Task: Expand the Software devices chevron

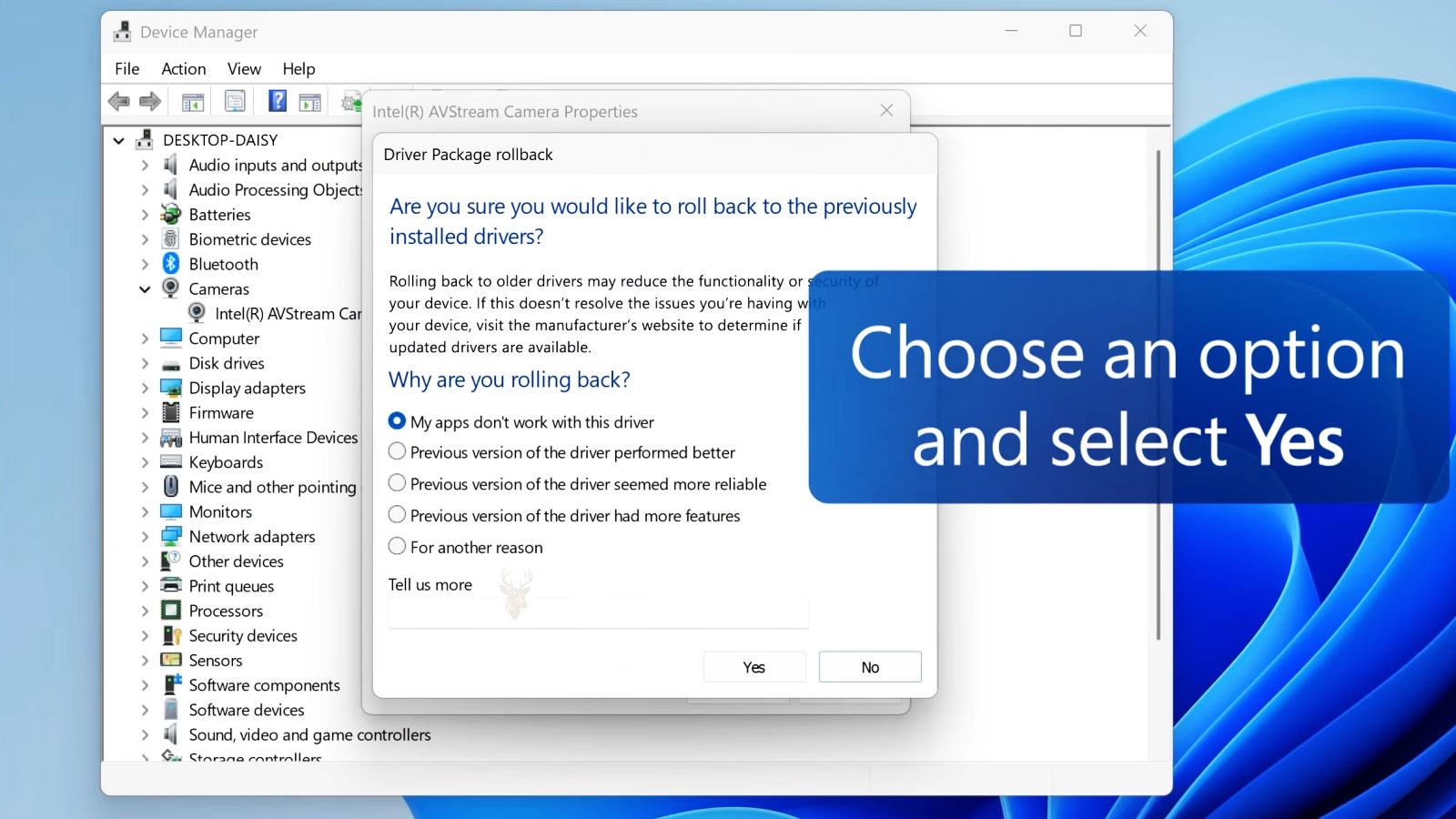Action: [145, 710]
